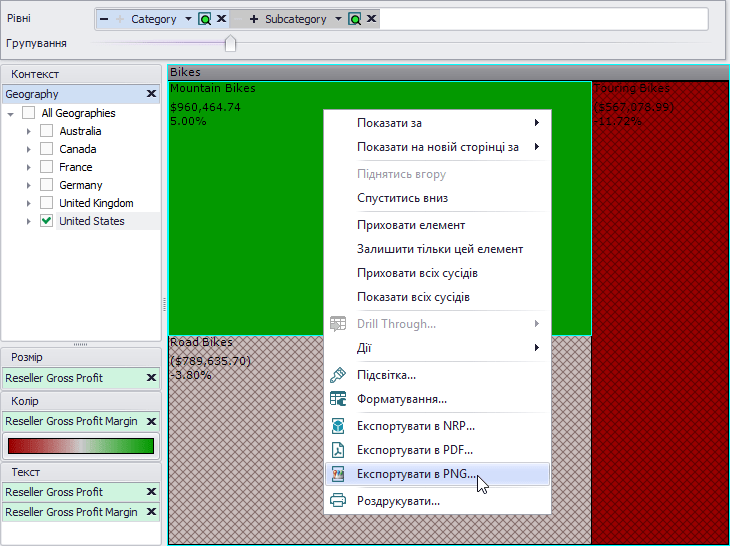This screenshot has width=730, height=546.
Task: Choose Спуститись вниз from the context menu
Action: (438, 198)
